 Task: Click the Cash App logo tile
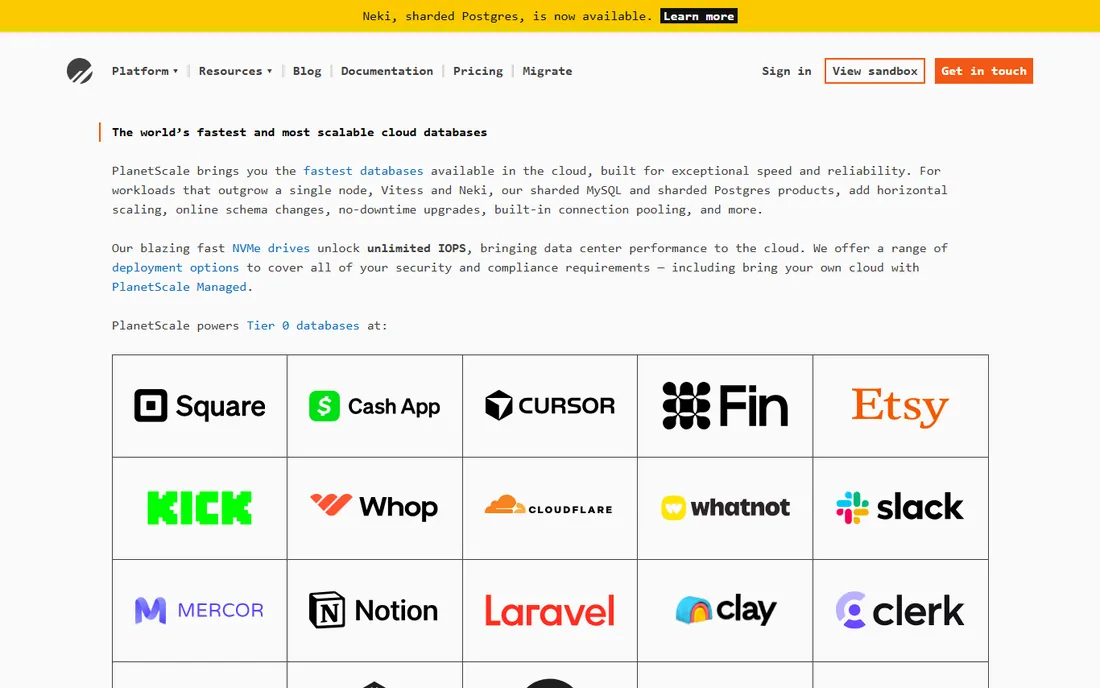(375, 406)
